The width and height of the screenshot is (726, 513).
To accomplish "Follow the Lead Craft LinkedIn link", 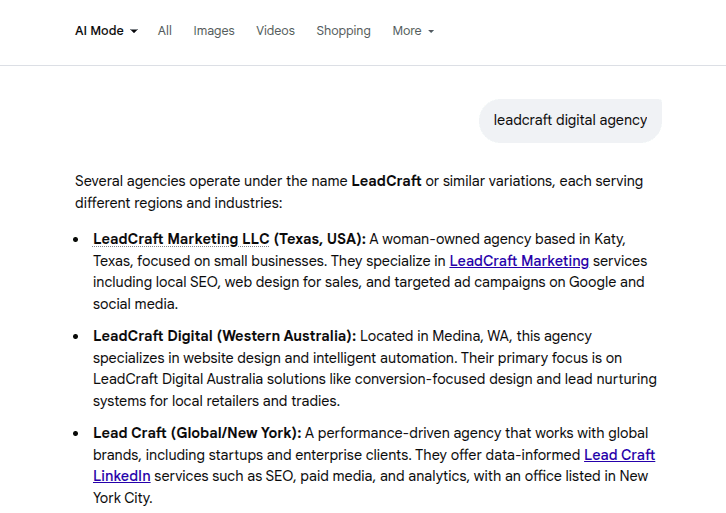I will [x=619, y=455].
